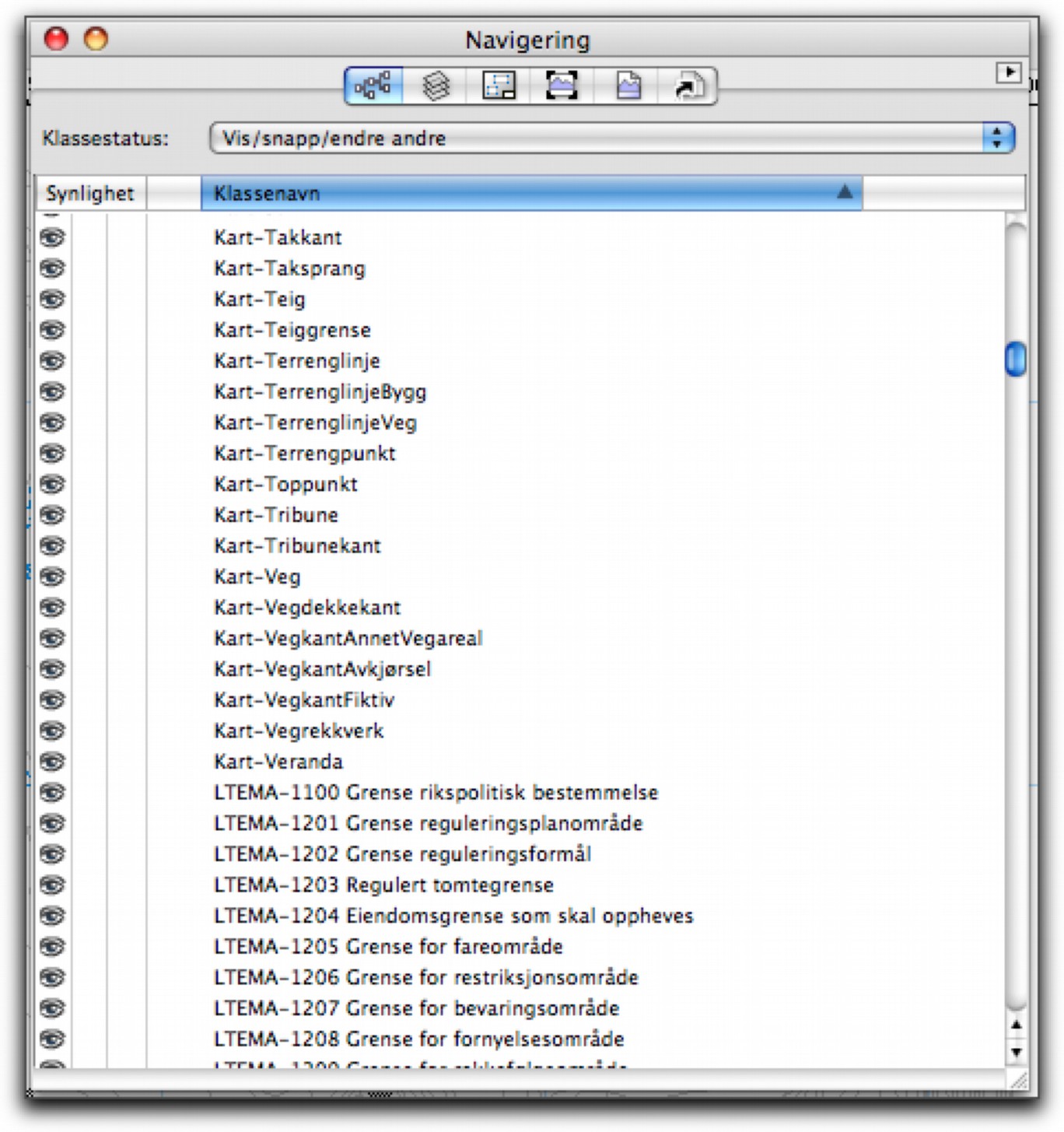Switch to the Sheet Layers tab icon
The image size is (1064, 1132).
click(x=499, y=85)
